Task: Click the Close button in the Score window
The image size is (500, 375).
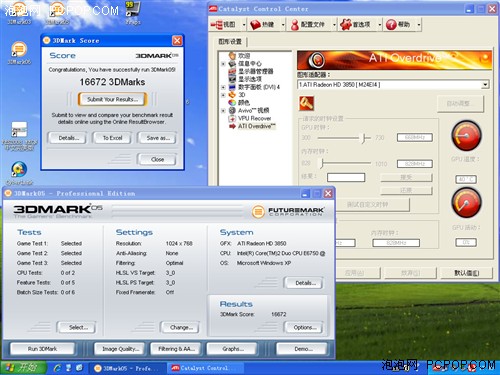Action: [x=157, y=160]
